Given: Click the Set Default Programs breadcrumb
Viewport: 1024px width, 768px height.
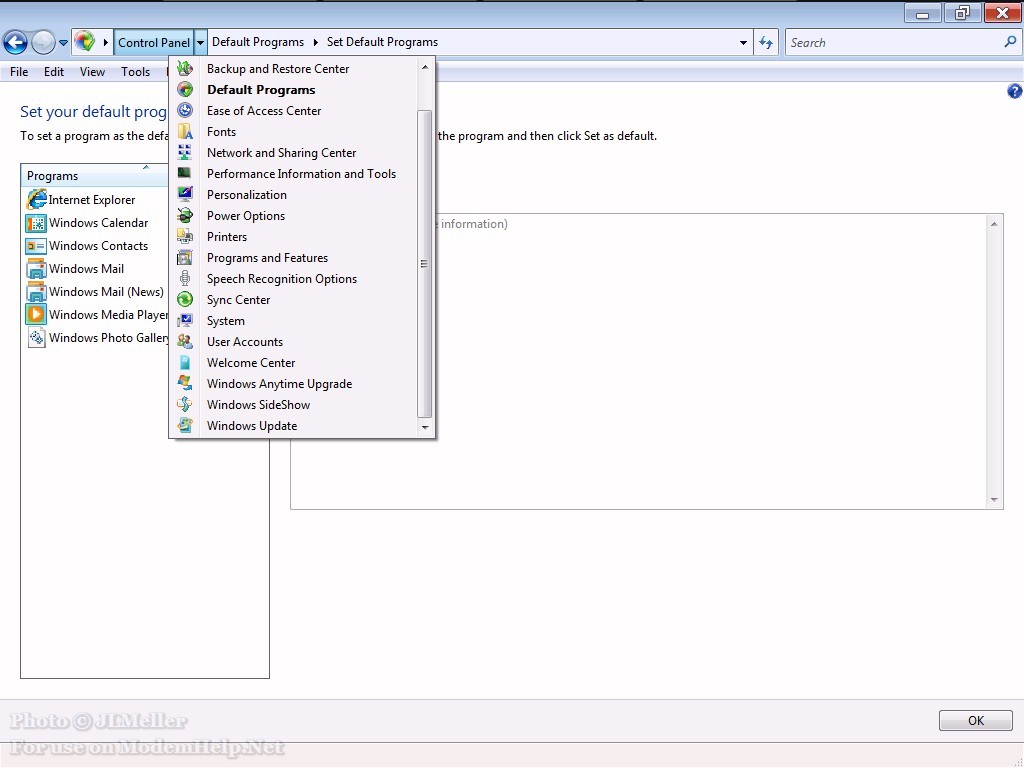Looking at the screenshot, I should click(x=383, y=42).
